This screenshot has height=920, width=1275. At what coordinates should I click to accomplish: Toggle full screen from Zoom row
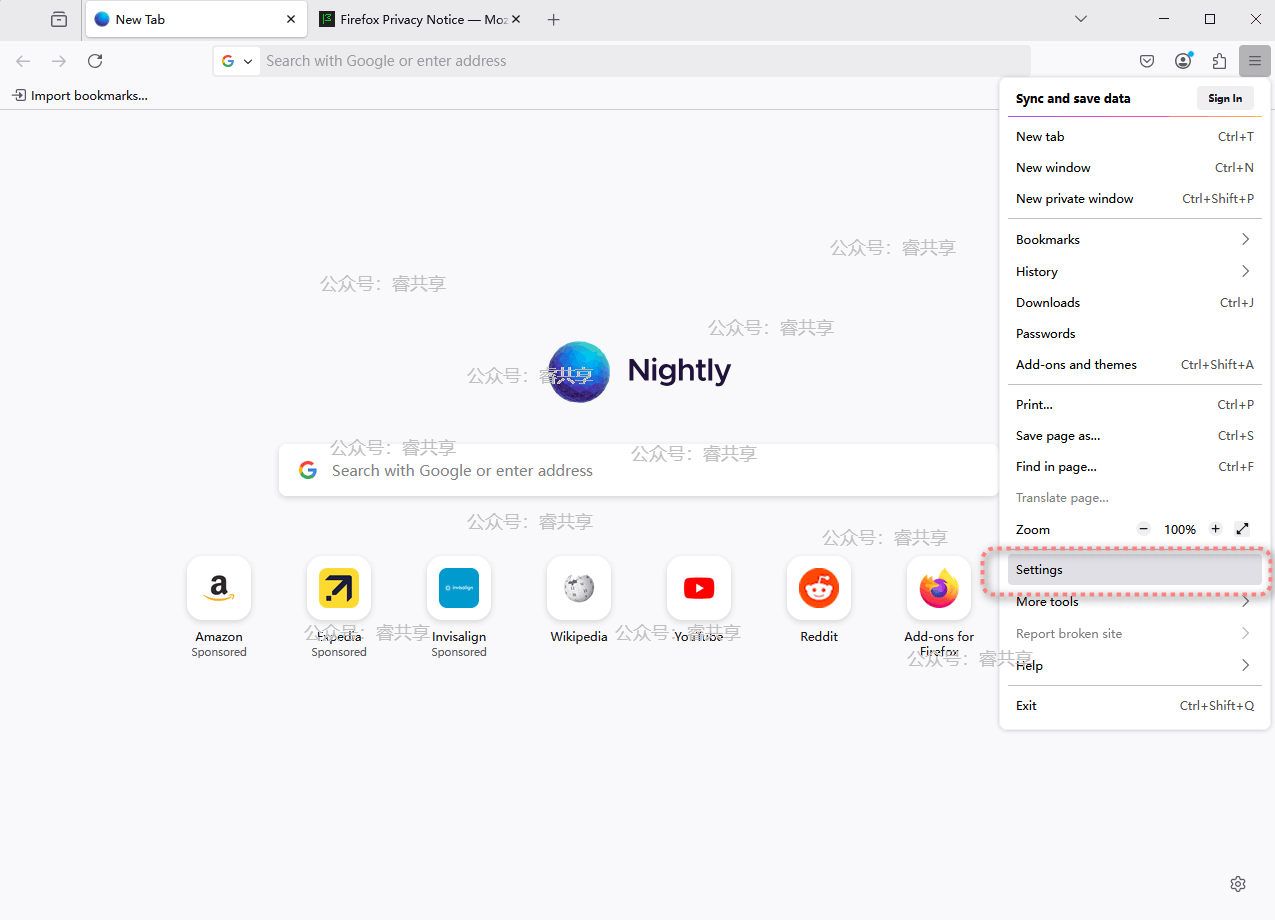tap(1243, 529)
